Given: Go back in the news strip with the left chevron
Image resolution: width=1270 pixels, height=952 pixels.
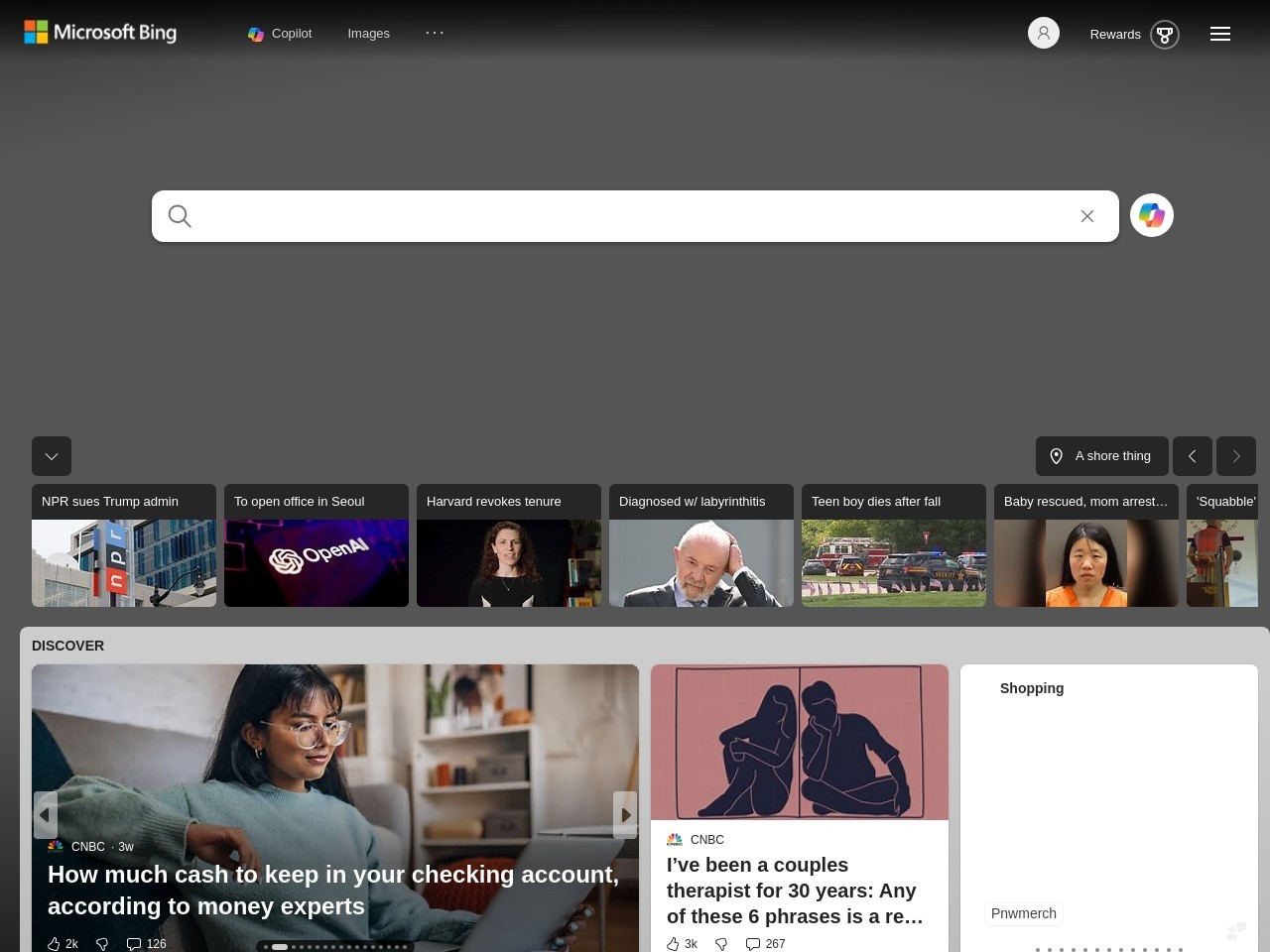Looking at the screenshot, I should 1192,456.
